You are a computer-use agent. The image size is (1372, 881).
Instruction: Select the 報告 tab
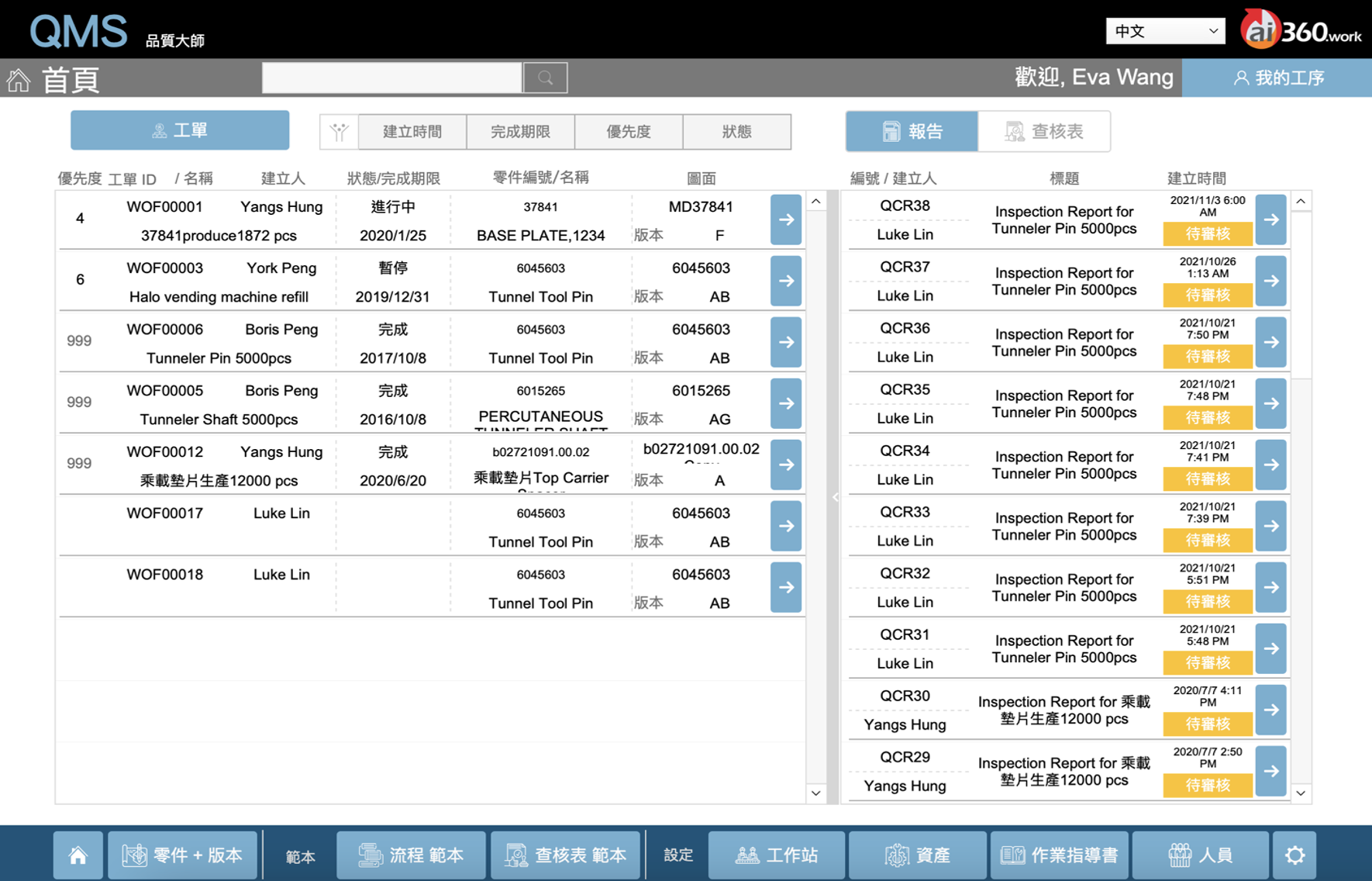(x=912, y=132)
